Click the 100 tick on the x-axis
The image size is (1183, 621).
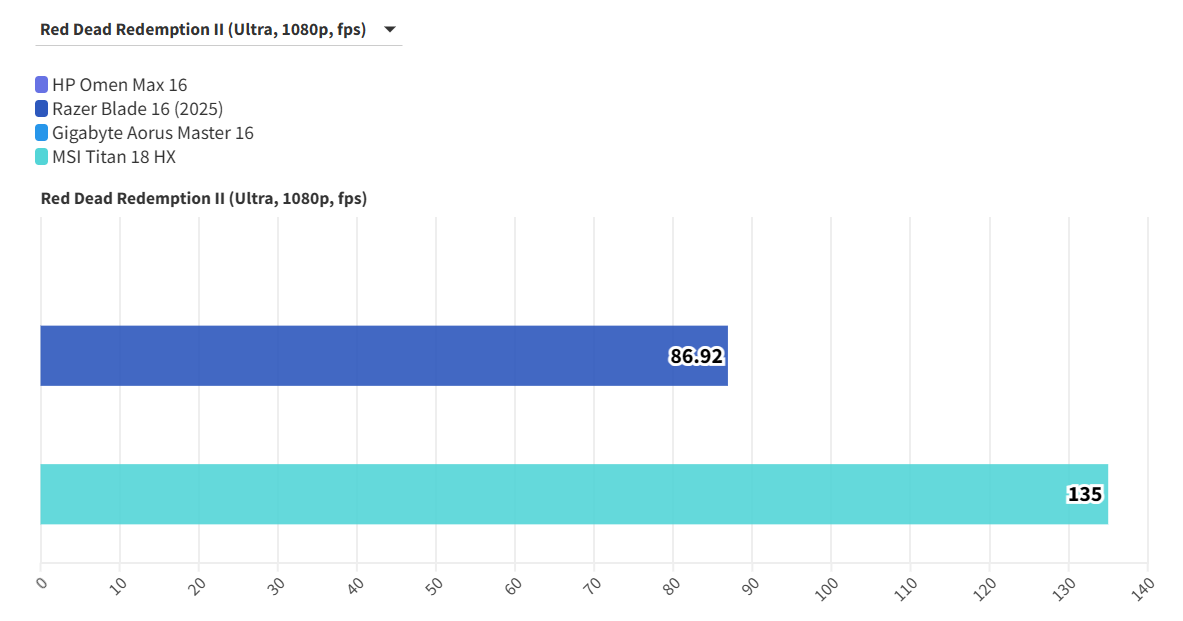pyautogui.click(x=827, y=588)
